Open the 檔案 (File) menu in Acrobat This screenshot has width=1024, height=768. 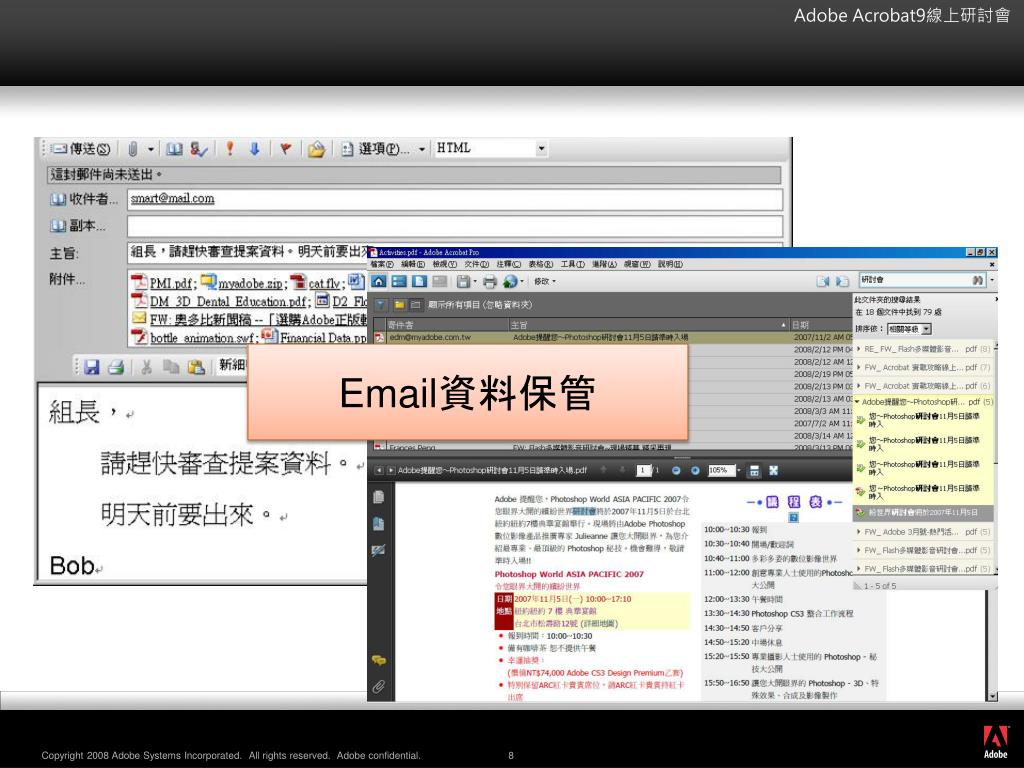pos(382,264)
